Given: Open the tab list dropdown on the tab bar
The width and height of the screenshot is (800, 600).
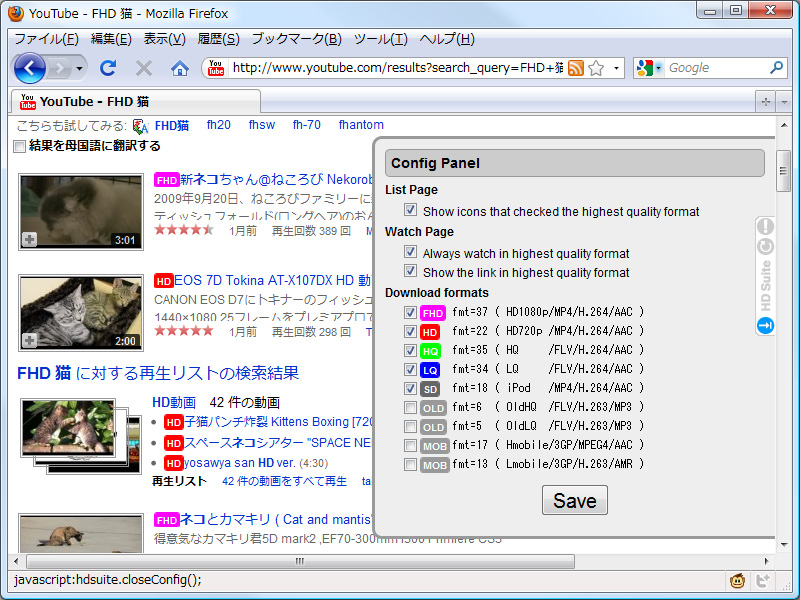Looking at the screenshot, I should point(783,101).
